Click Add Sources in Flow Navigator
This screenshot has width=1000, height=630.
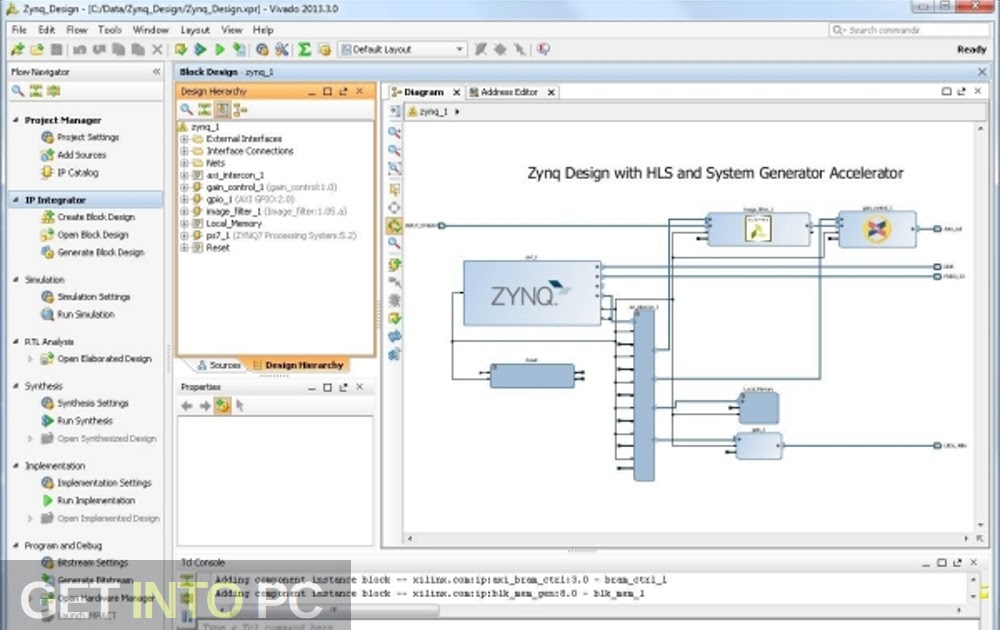click(82, 155)
